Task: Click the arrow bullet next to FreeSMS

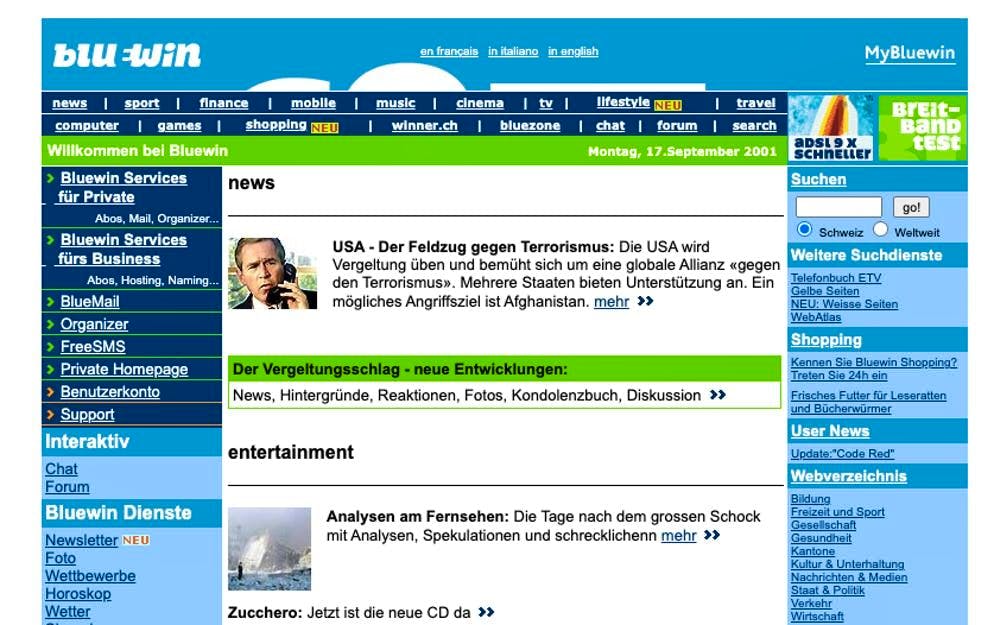Action: pos(51,347)
